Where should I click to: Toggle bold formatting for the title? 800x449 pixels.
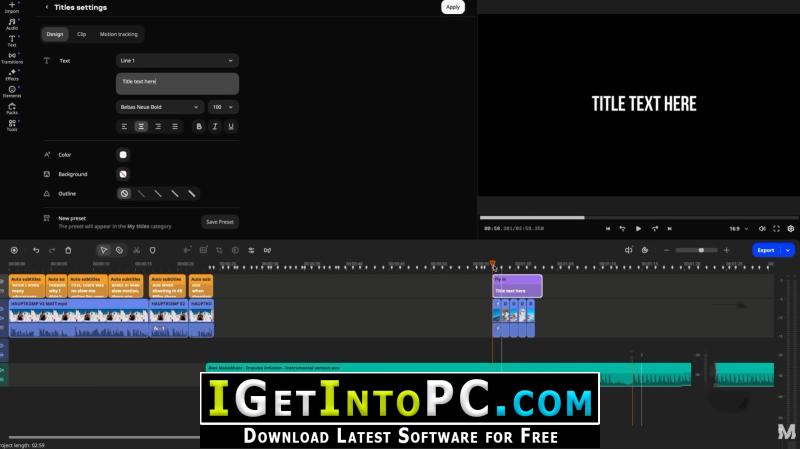pyautogui.click(x=199, y=127)
